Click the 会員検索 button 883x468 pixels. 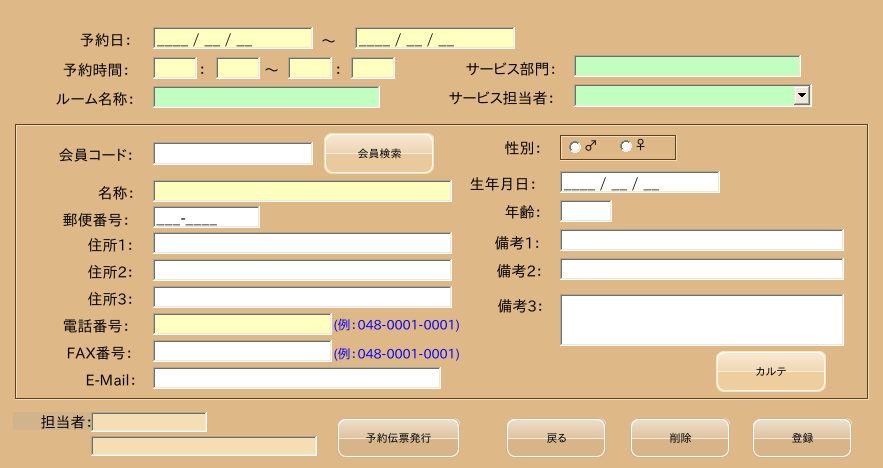pyautogui.click(x=379, y=153)
